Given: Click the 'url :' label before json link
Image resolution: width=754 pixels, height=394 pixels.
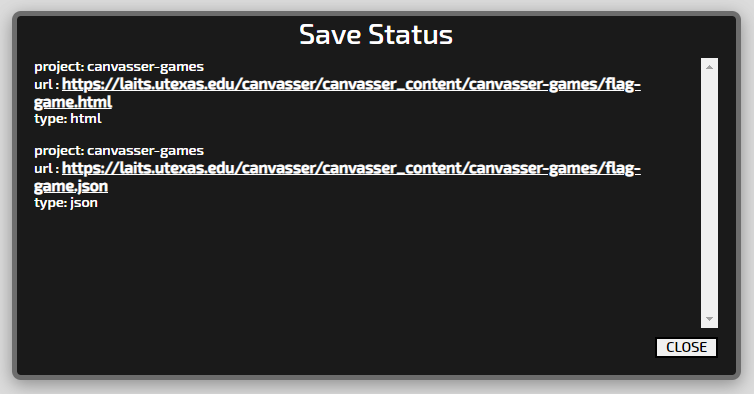Looking at the screenshot, I should coord(47,169).
